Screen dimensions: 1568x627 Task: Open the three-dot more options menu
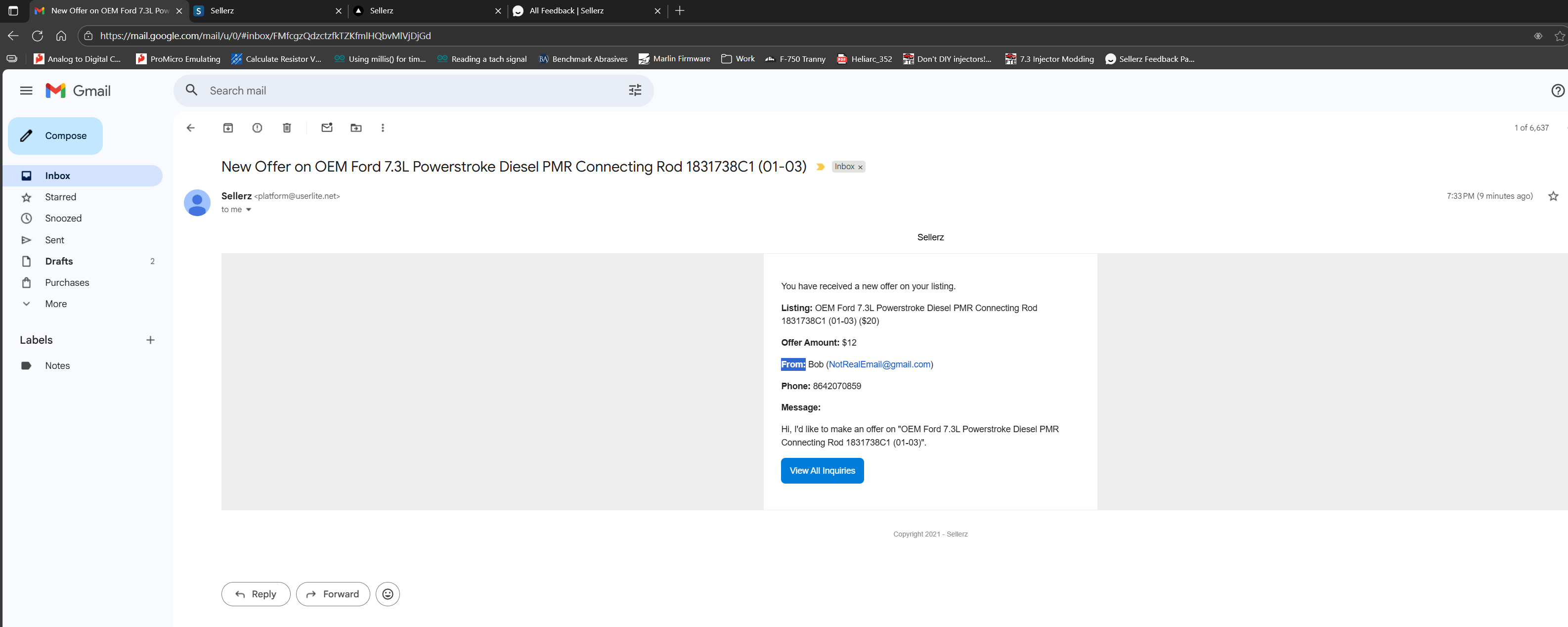382,128
